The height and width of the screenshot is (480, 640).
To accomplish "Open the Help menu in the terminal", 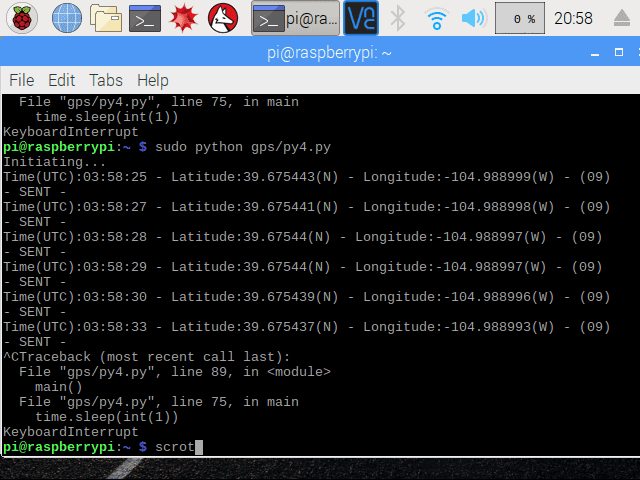I will point(153,80).
